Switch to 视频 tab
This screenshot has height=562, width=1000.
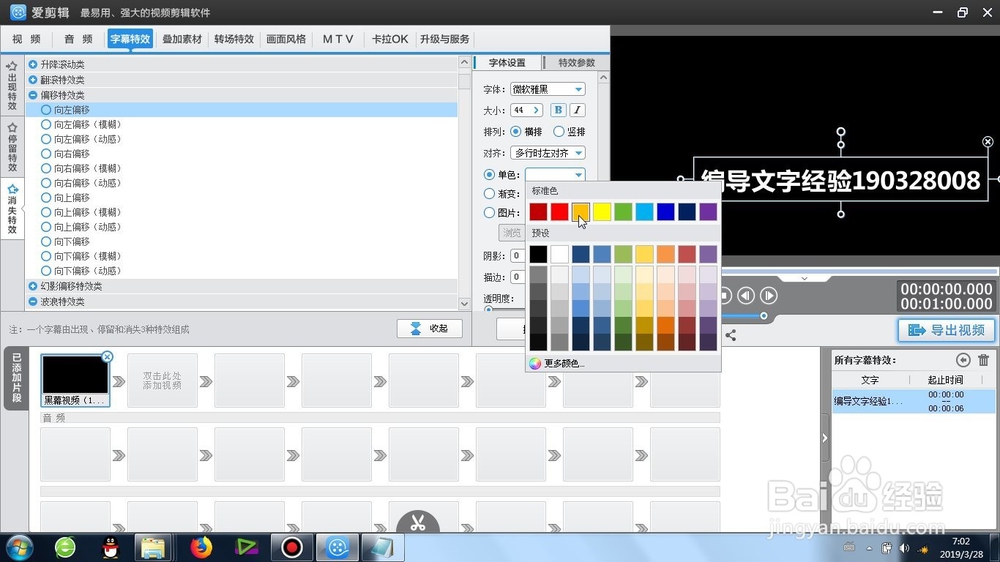(x=27, y=39)
